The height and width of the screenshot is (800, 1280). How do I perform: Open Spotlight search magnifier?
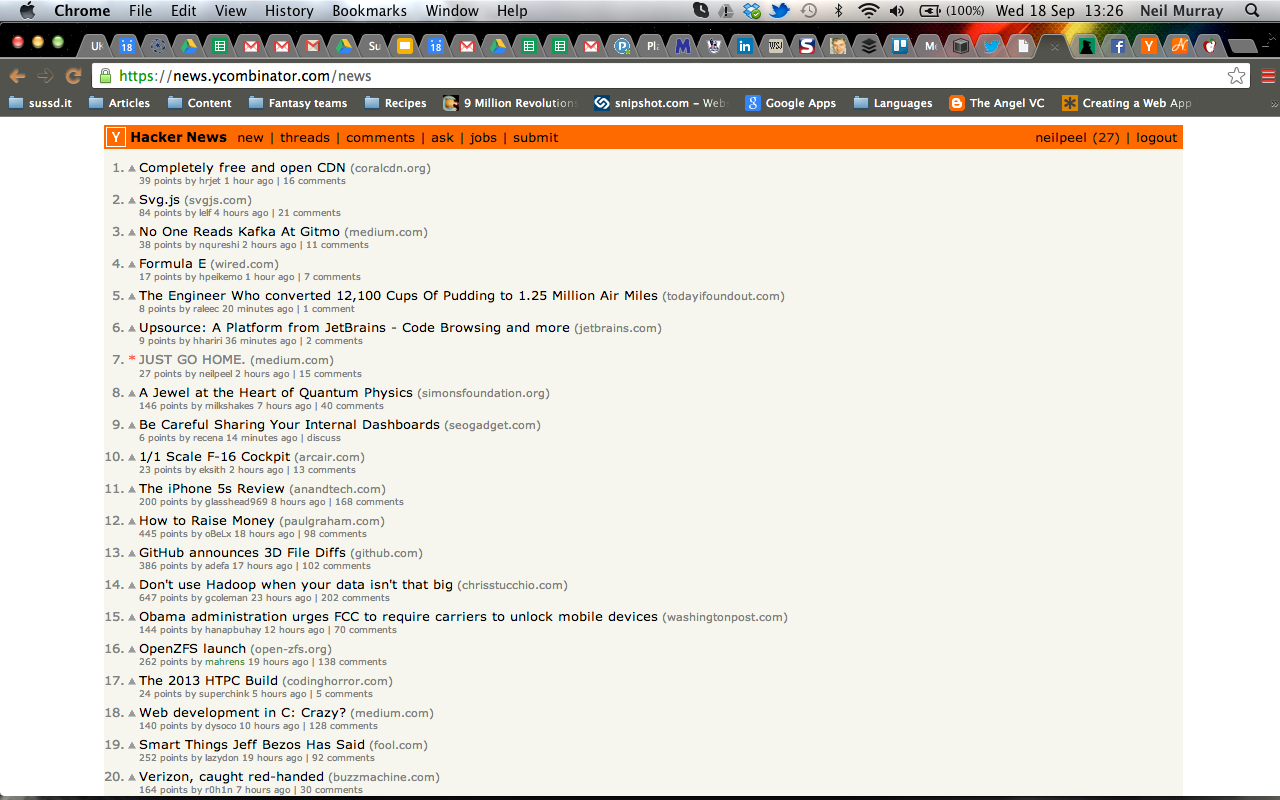coord(1252,11)
